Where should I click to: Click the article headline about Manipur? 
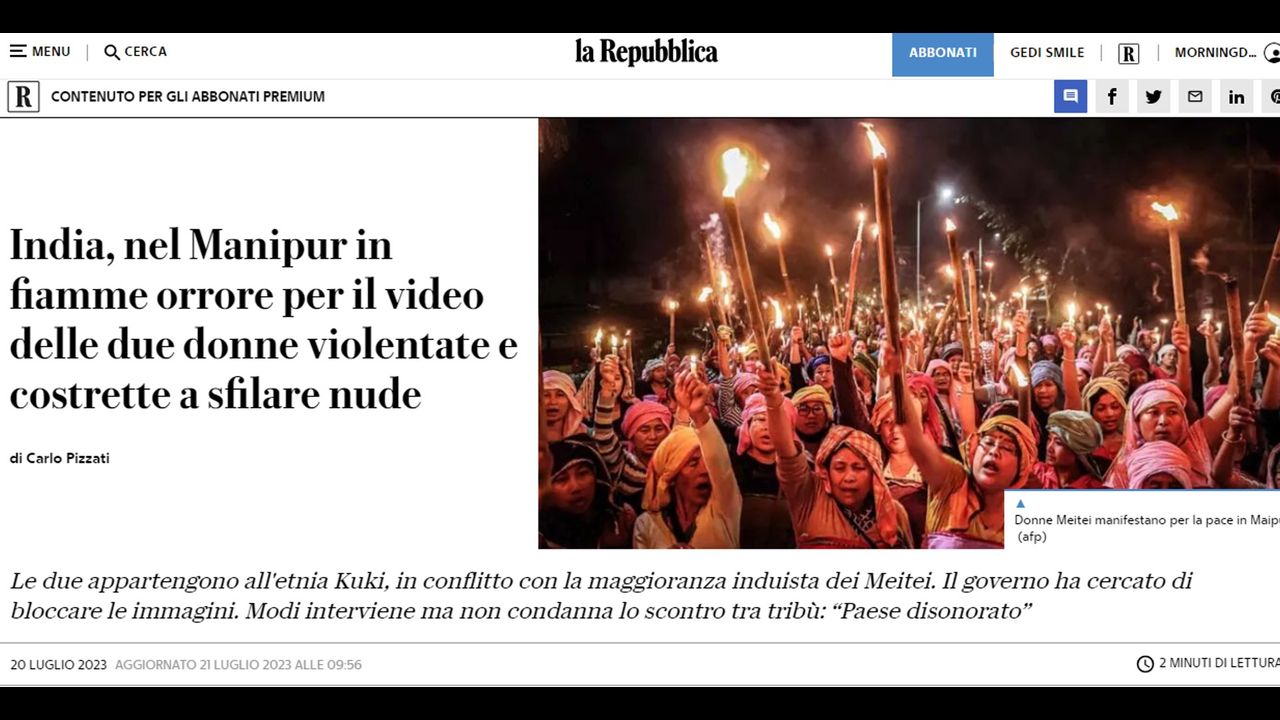[x=264, y=320]
